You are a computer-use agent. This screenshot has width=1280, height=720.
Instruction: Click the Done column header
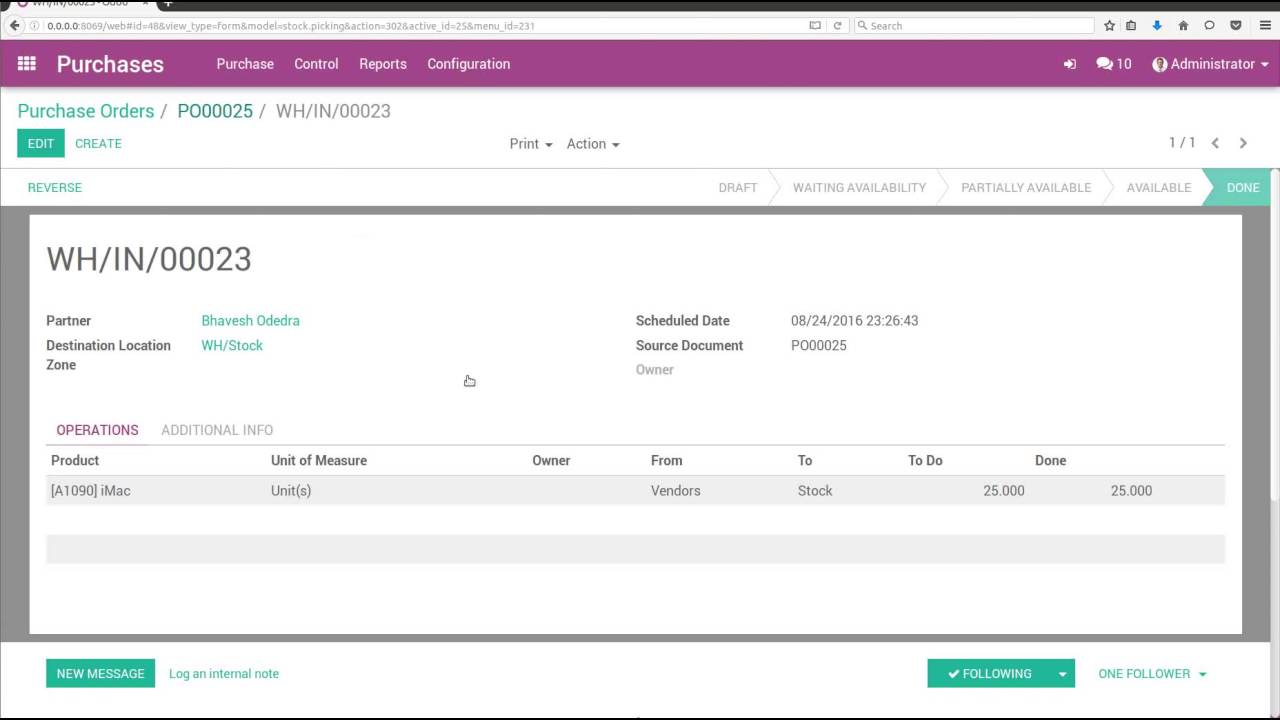[1050, 461]
